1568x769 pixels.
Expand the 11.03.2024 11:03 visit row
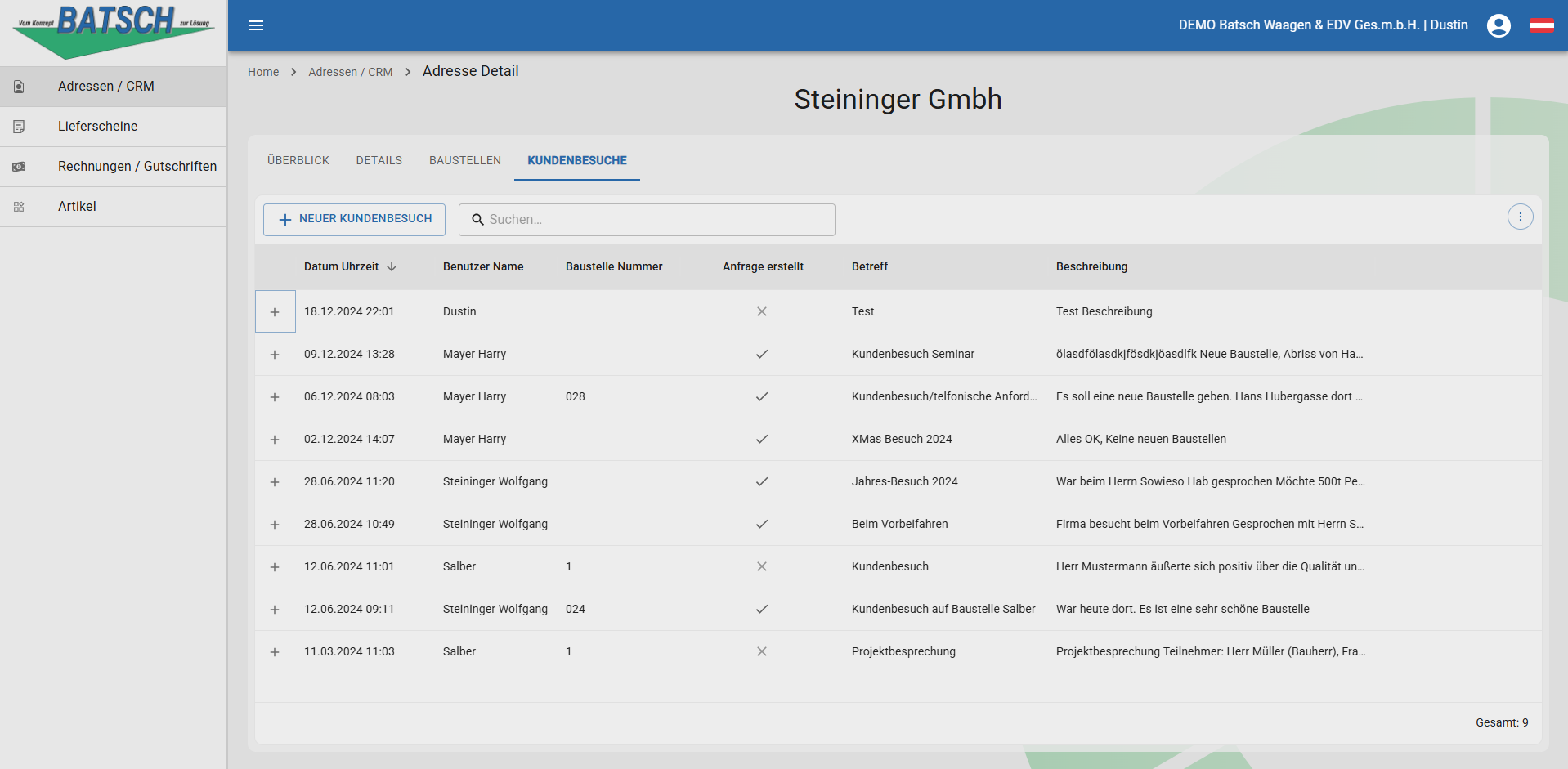click(x=275, y=652)
